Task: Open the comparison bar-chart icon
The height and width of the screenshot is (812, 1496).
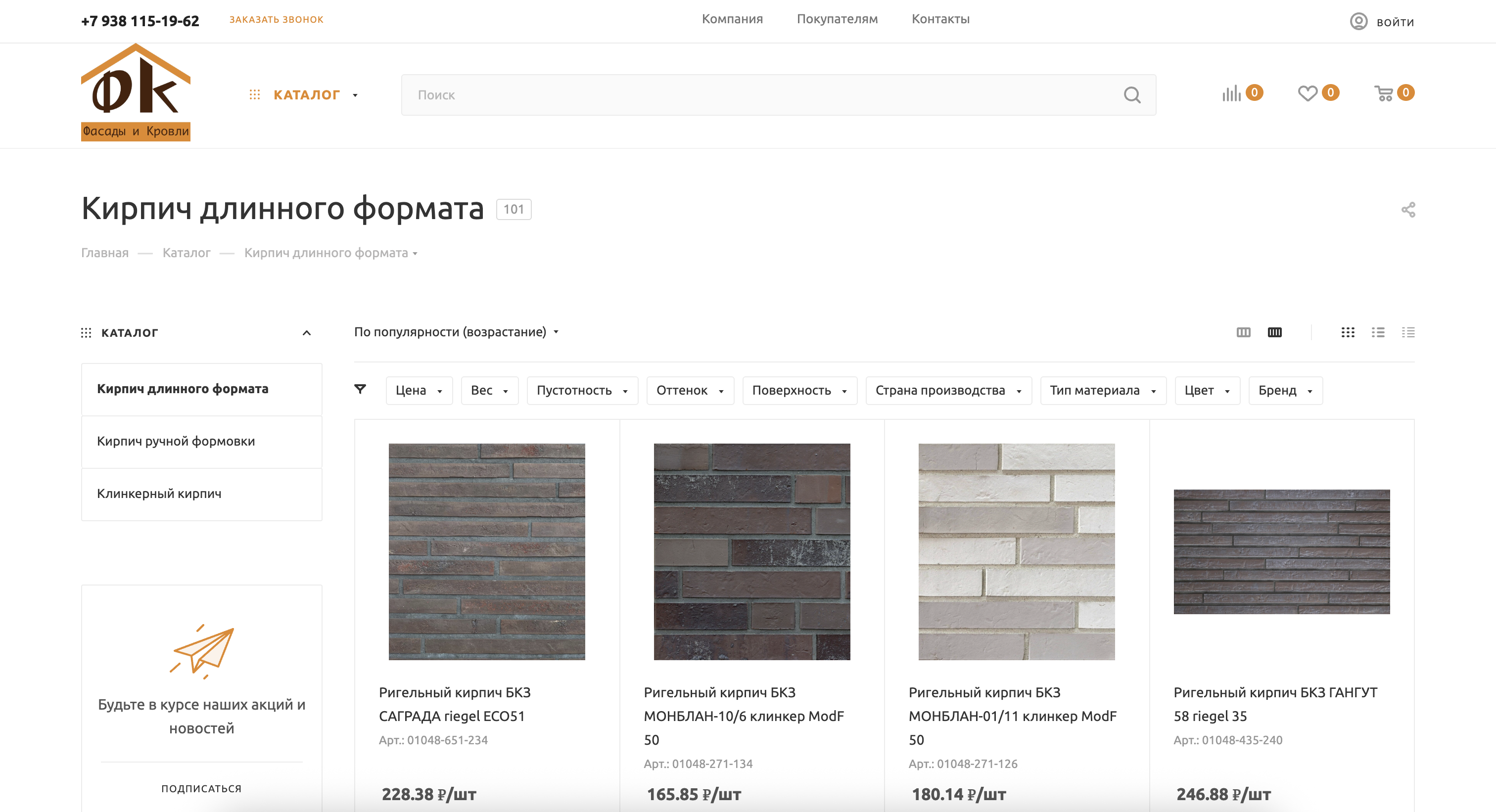Action: pos(1231,93)
